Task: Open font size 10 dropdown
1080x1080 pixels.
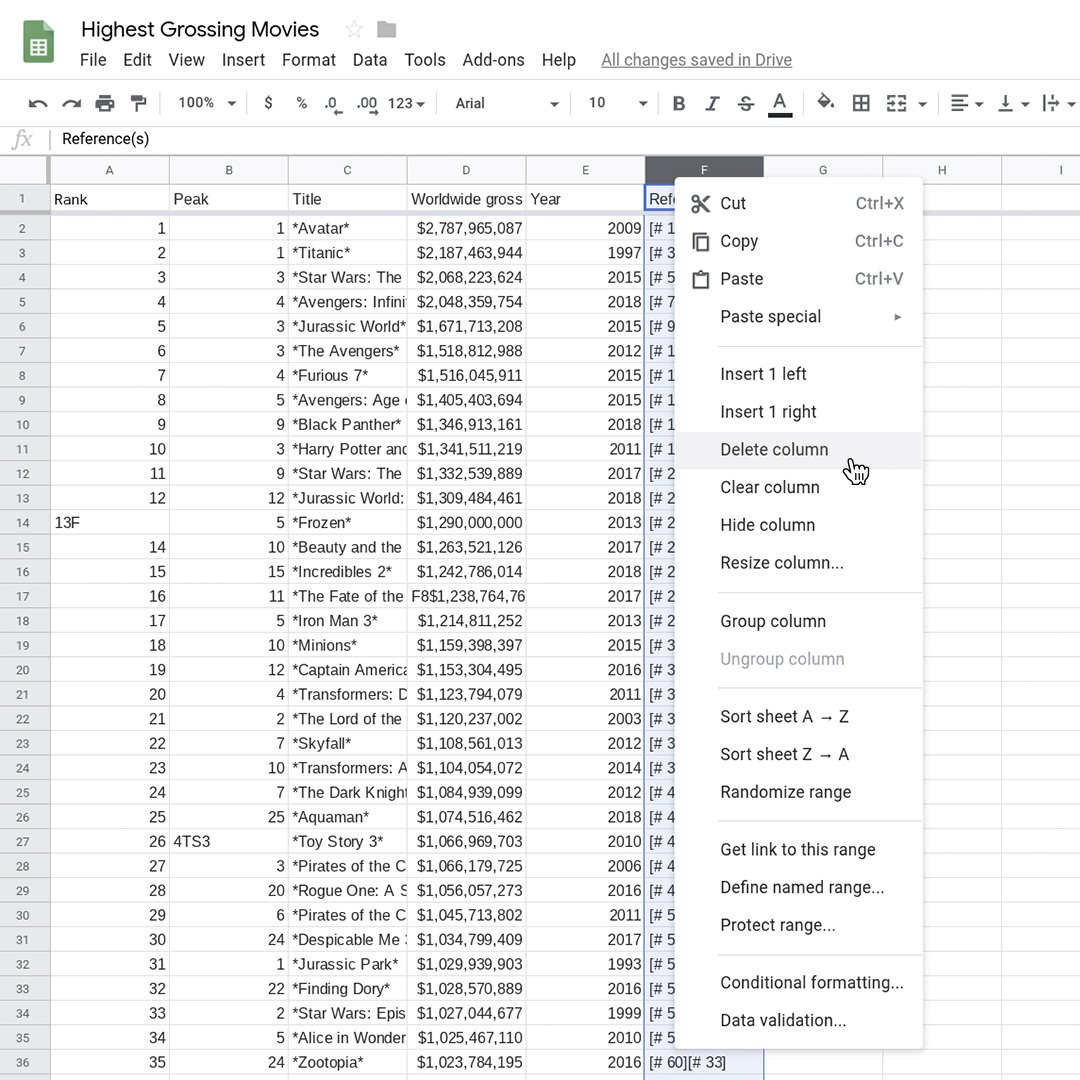Action: pos(617,103)
